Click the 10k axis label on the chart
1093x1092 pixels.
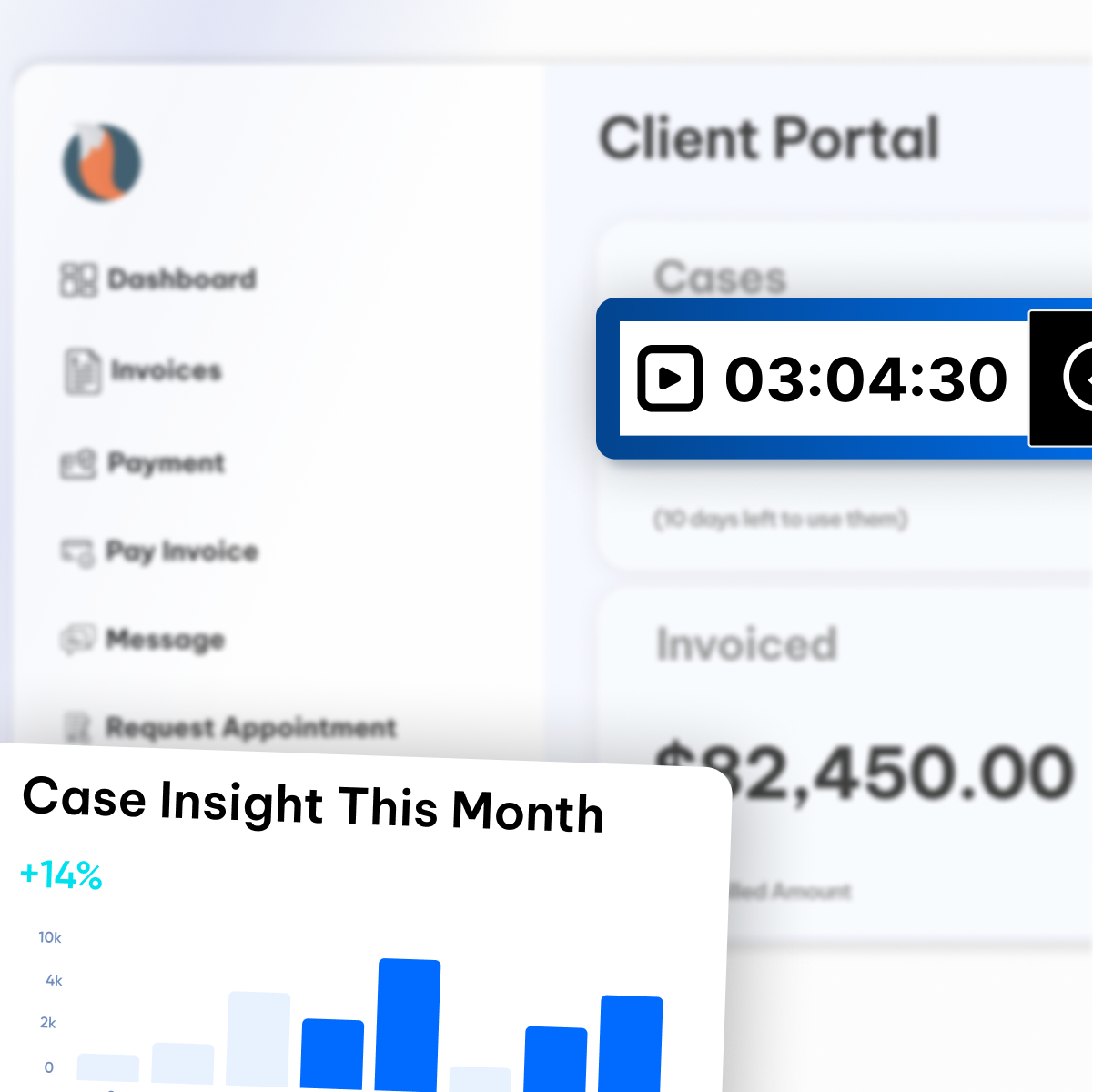coord(50,937)
